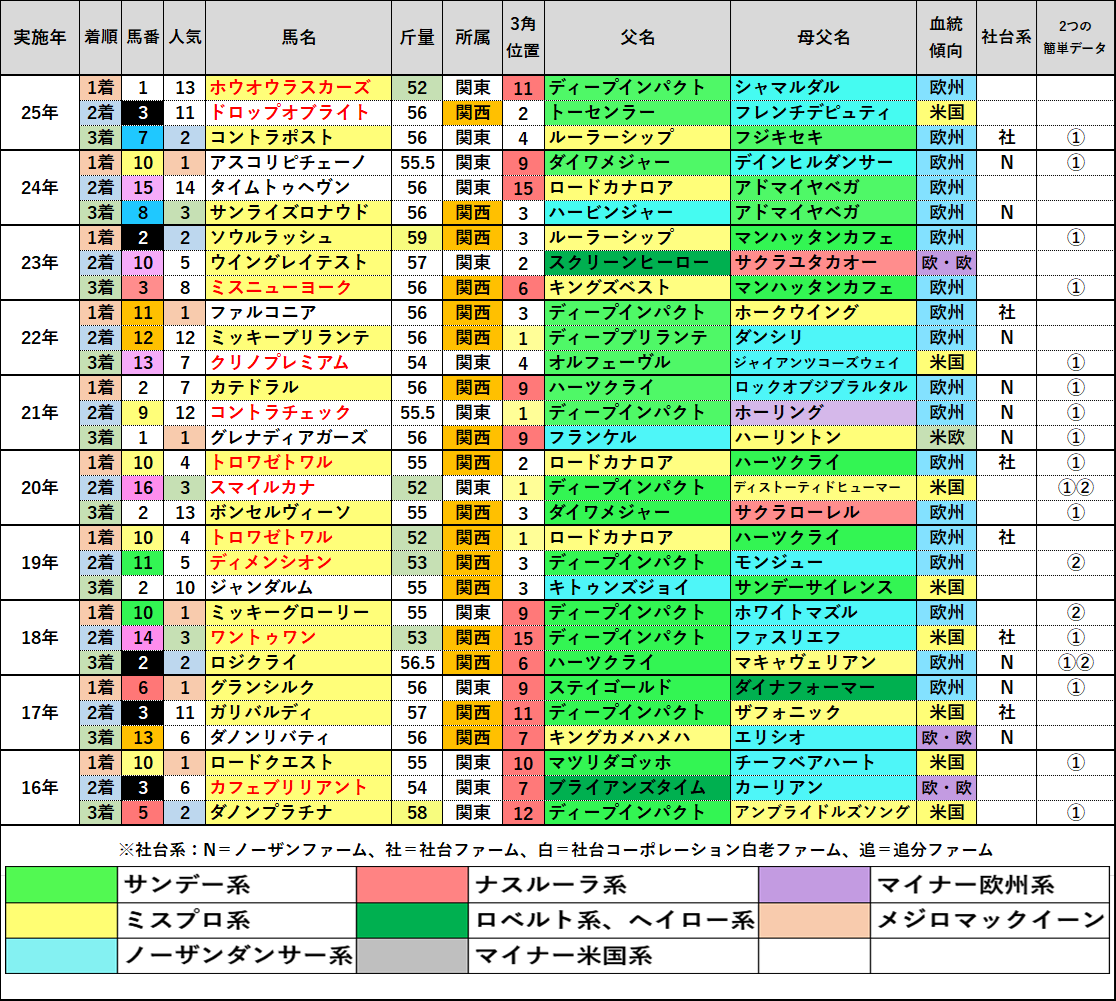Select the 19年 year cell

point(40,562)
